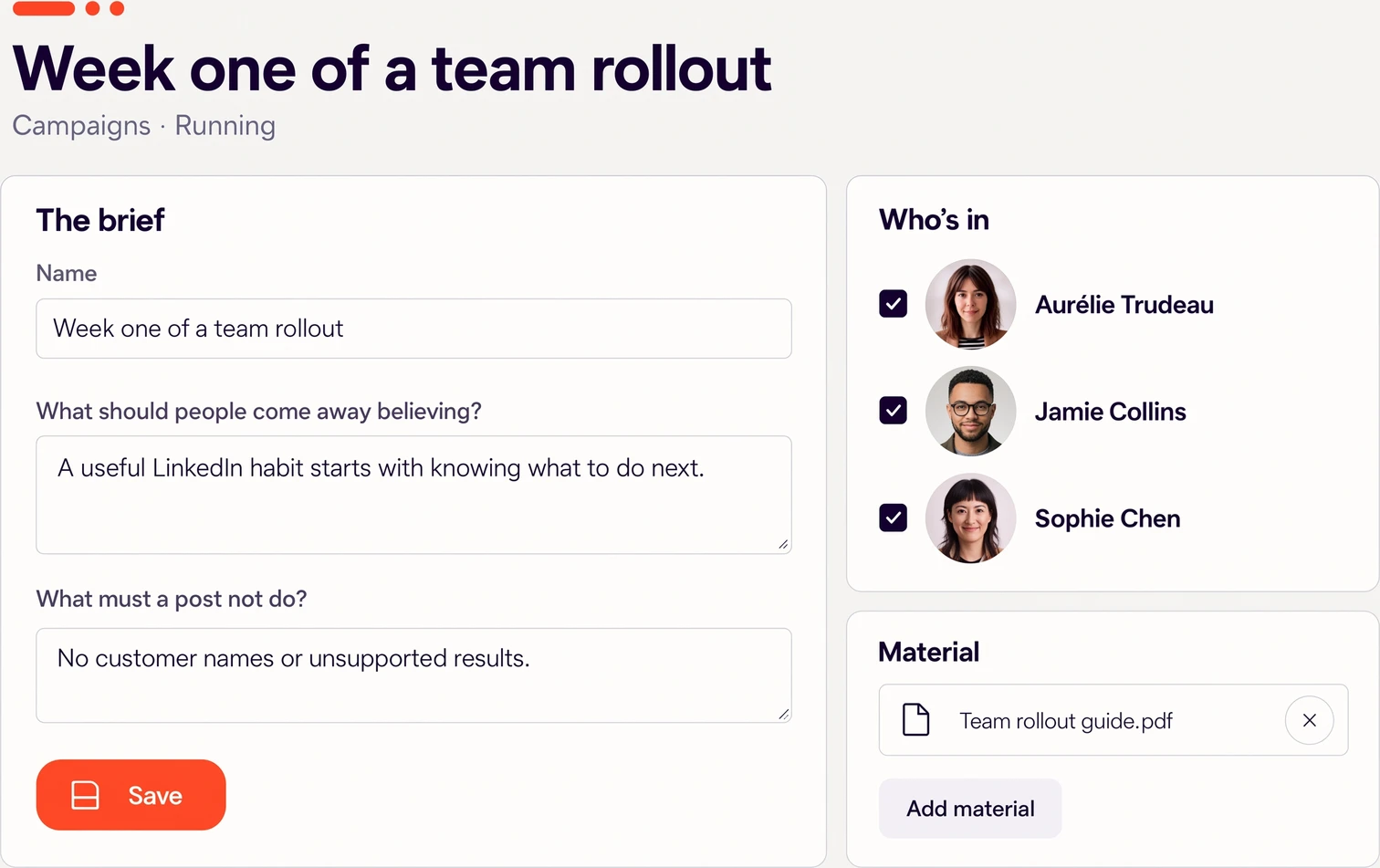The width and height of the screenshot is (1380, 868).
Task: Click Sophie Chen's profile photo
Action: click(x=970, y=518)
